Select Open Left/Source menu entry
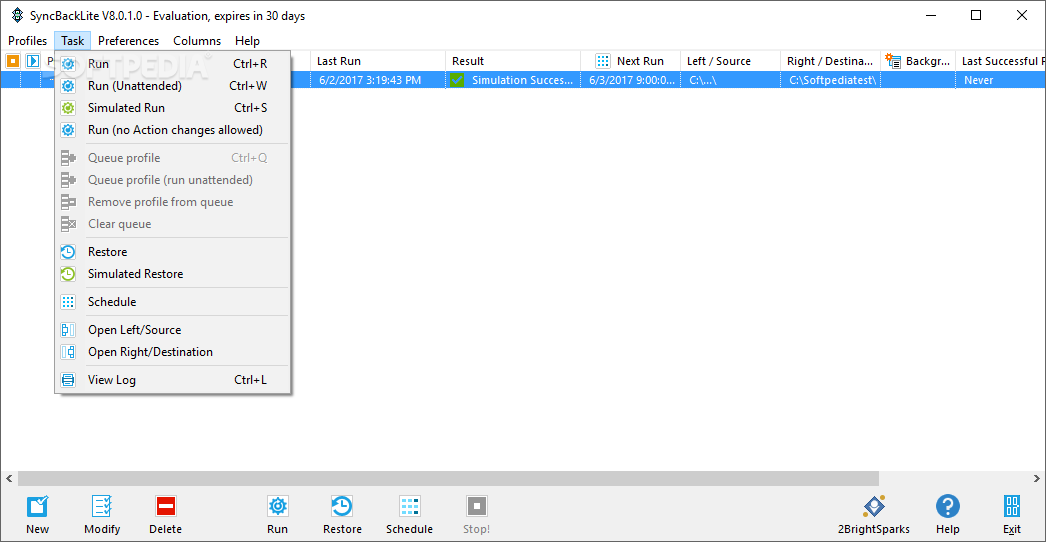This screenshot has height=542, width=1046. [173, 330]
